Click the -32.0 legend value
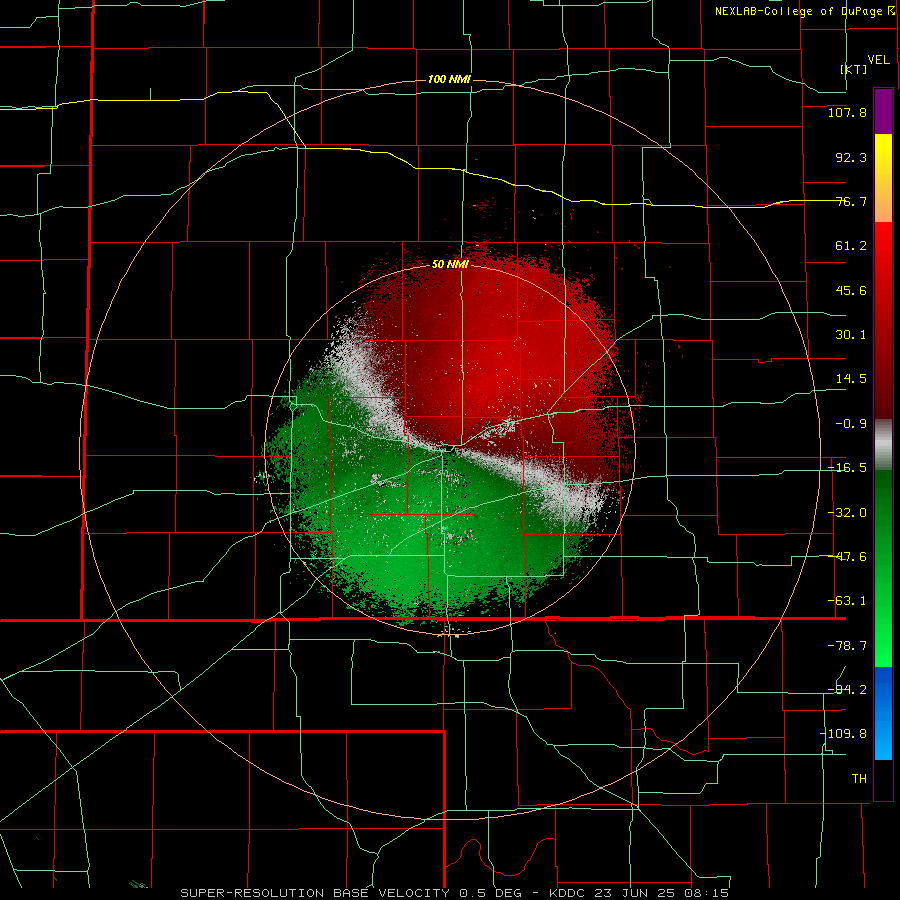 coord(847,513)
